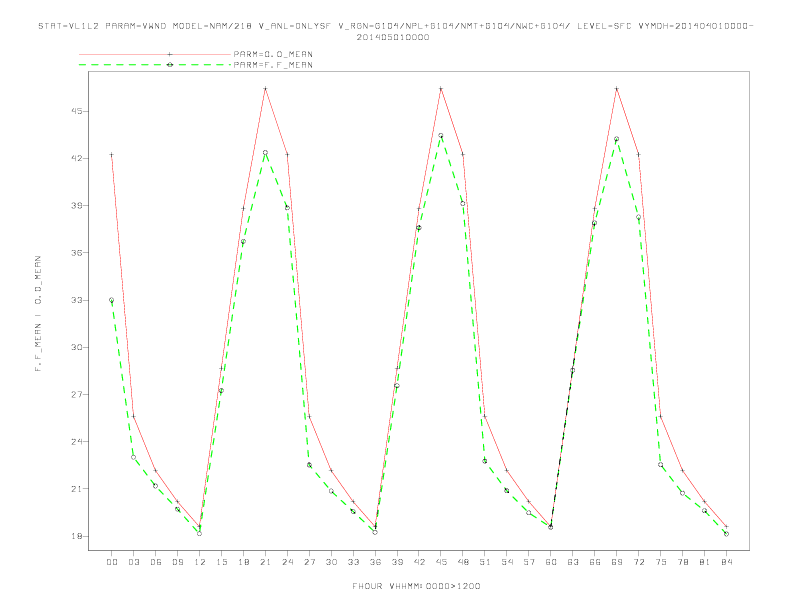792x612 pixels.
Task: Click the y-axis tick label 24
Action: pyautogui.click(x=77, y=441)
